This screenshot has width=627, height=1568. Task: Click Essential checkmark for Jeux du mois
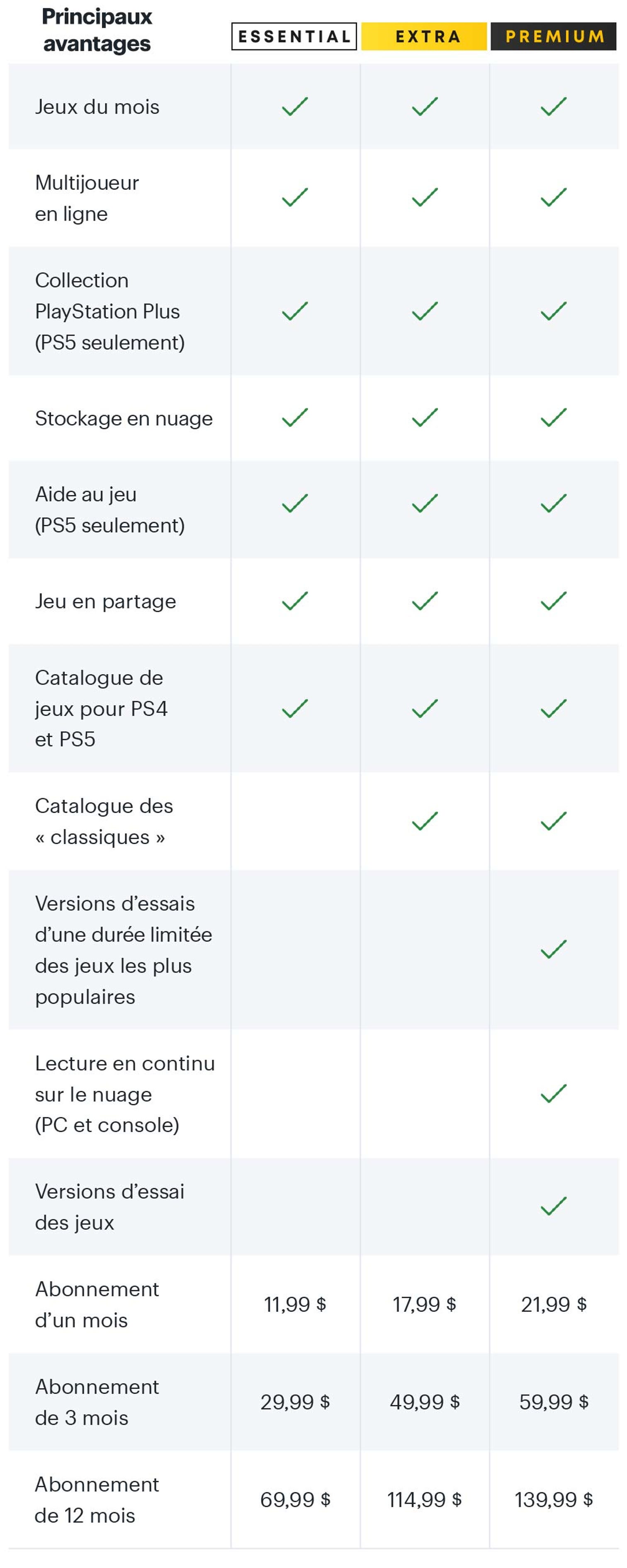295,107
